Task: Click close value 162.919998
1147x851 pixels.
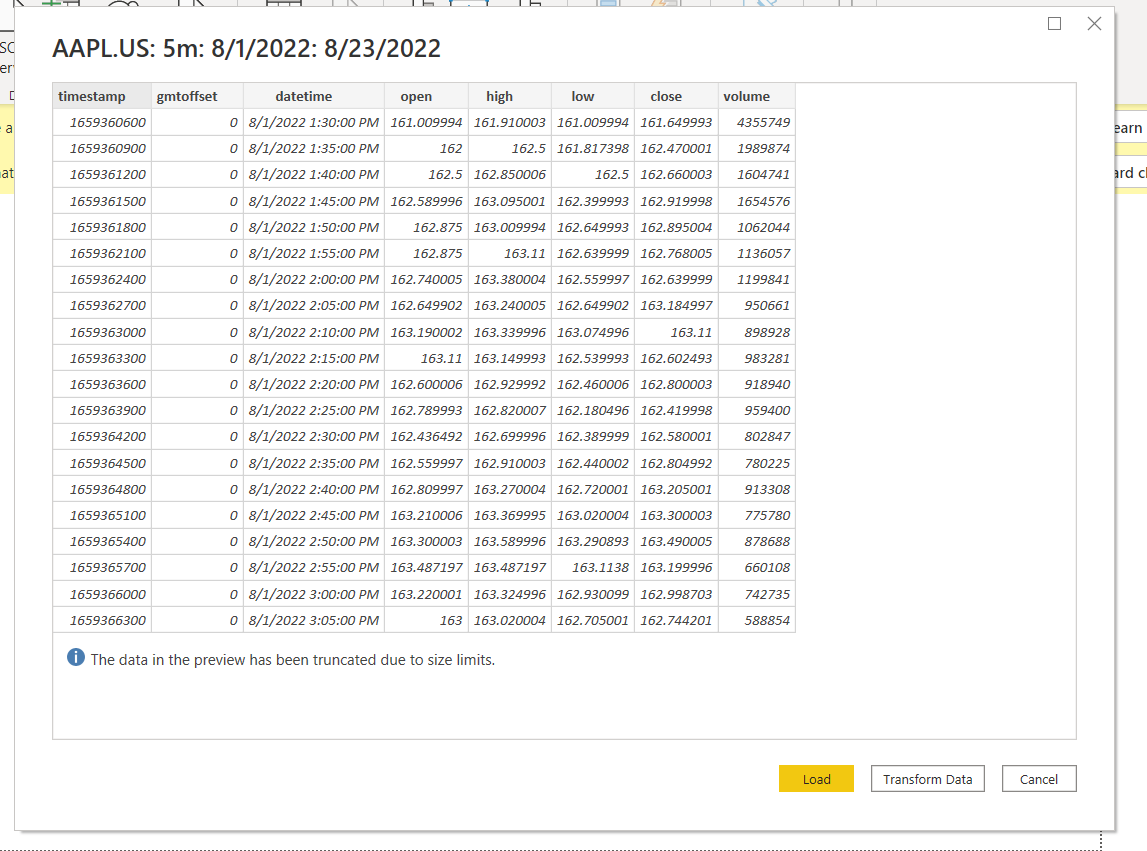Action: point(677,201)
